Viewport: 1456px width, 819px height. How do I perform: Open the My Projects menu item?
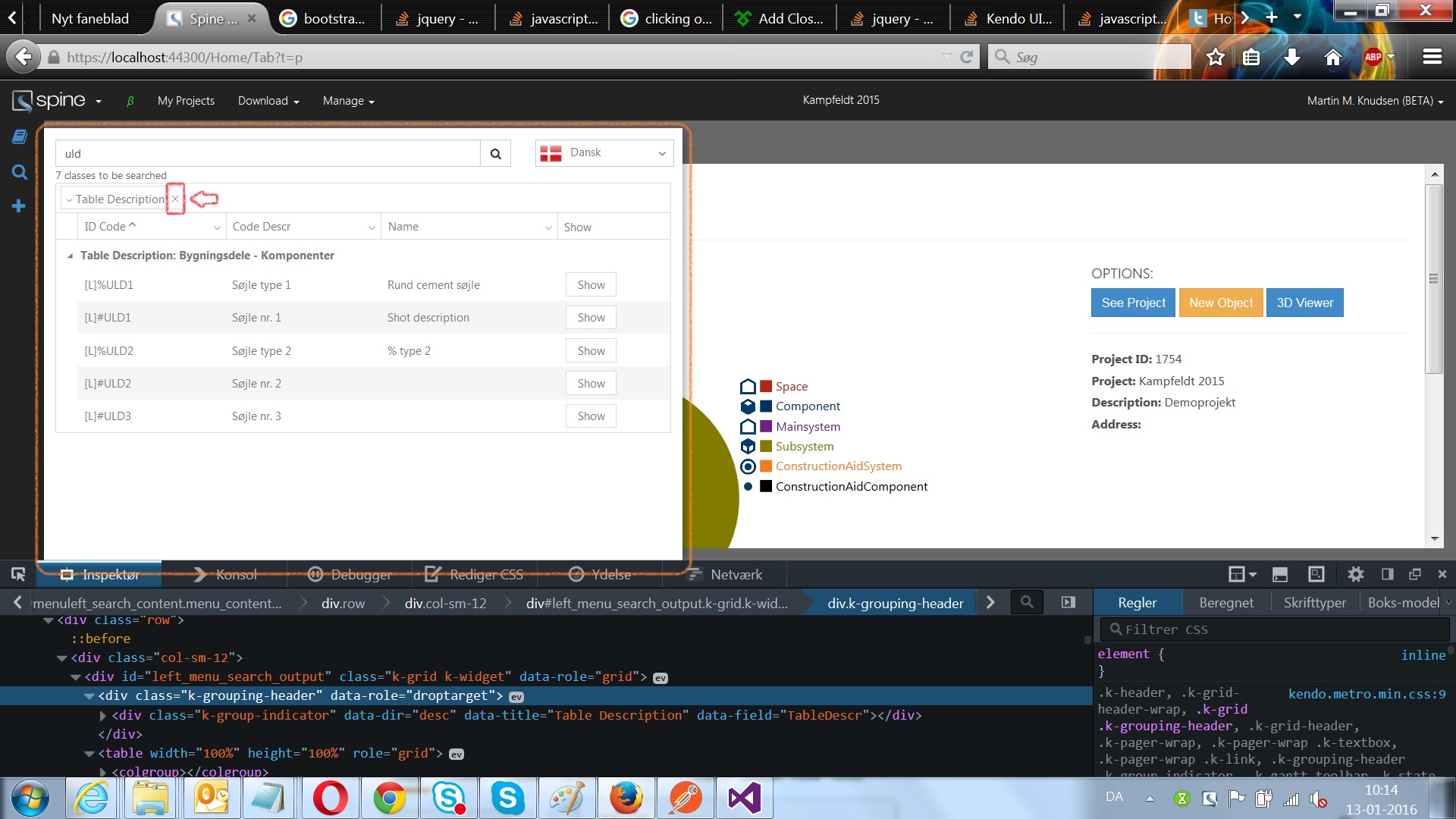click(186, 101)
